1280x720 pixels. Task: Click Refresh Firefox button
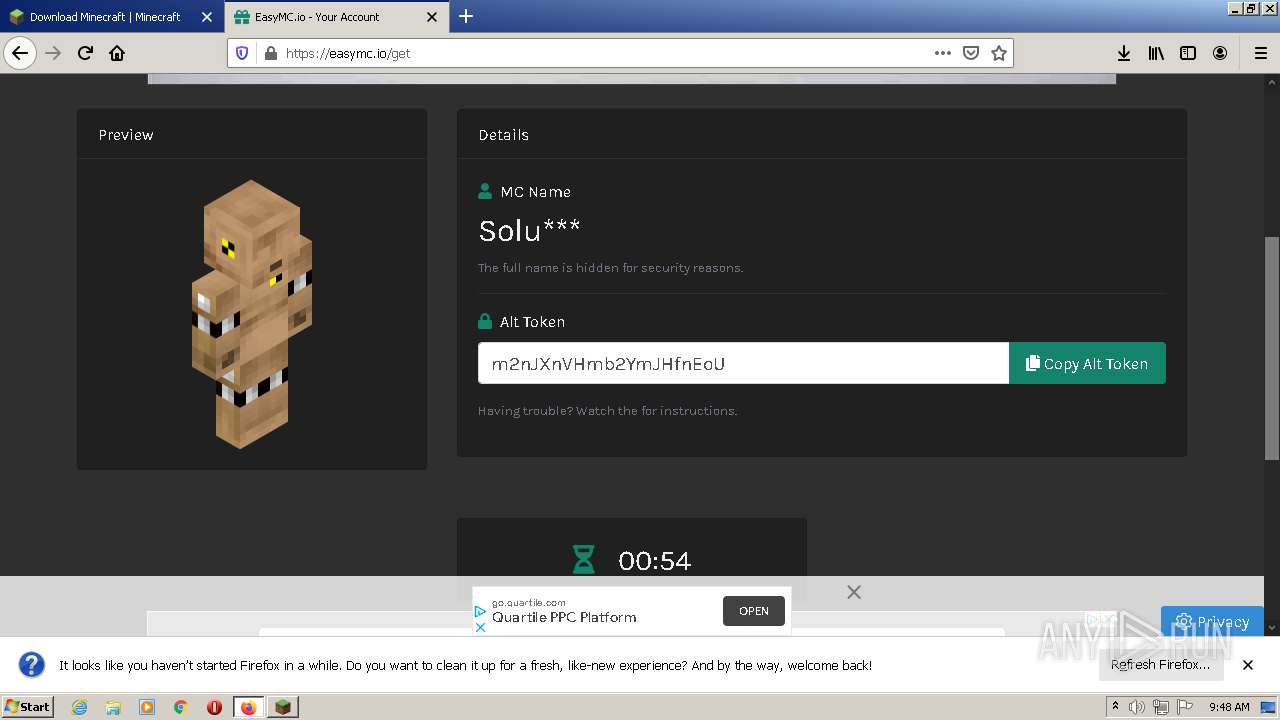coord(1160,664)
